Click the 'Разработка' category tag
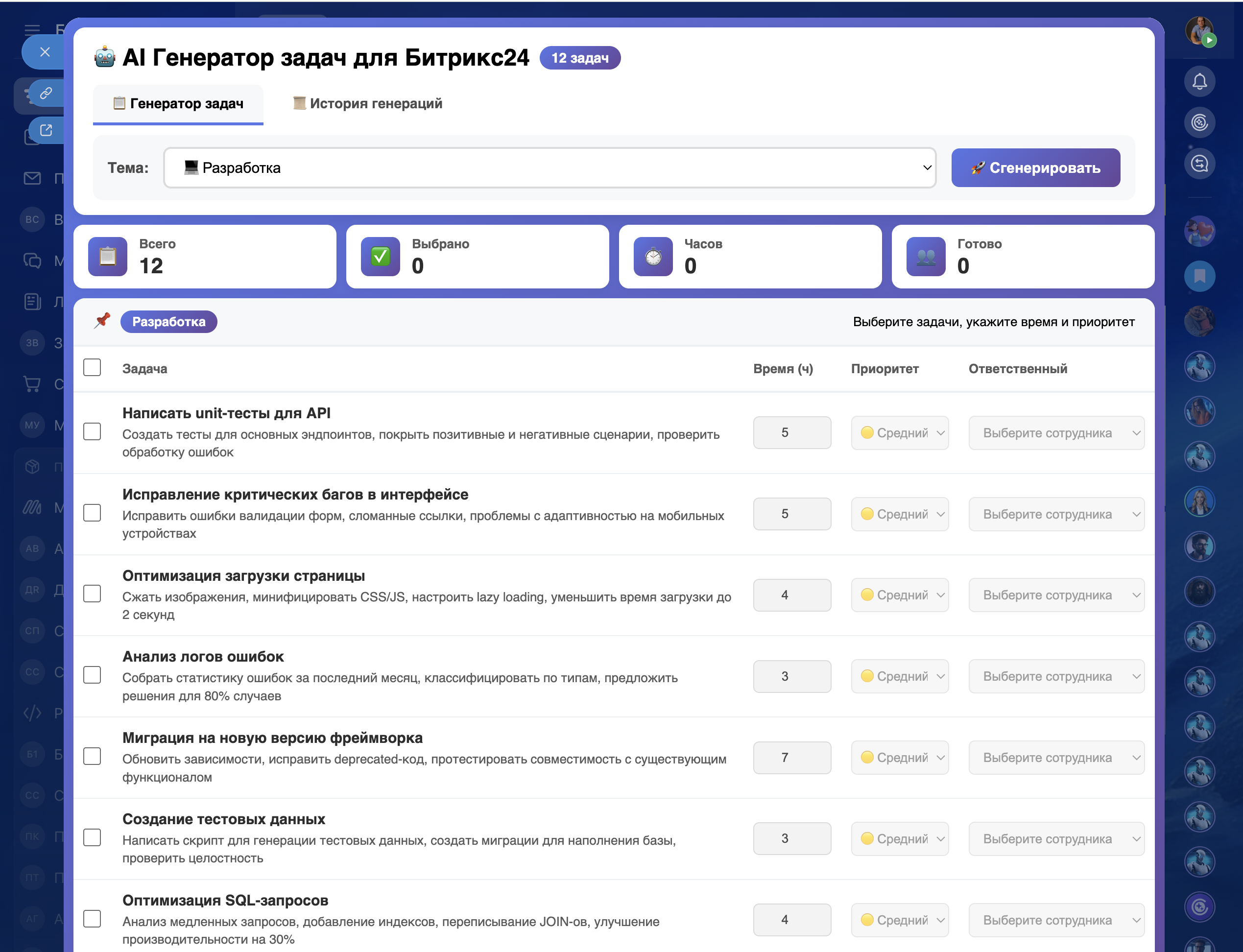The image size is (1243, 952). (168, 322)
